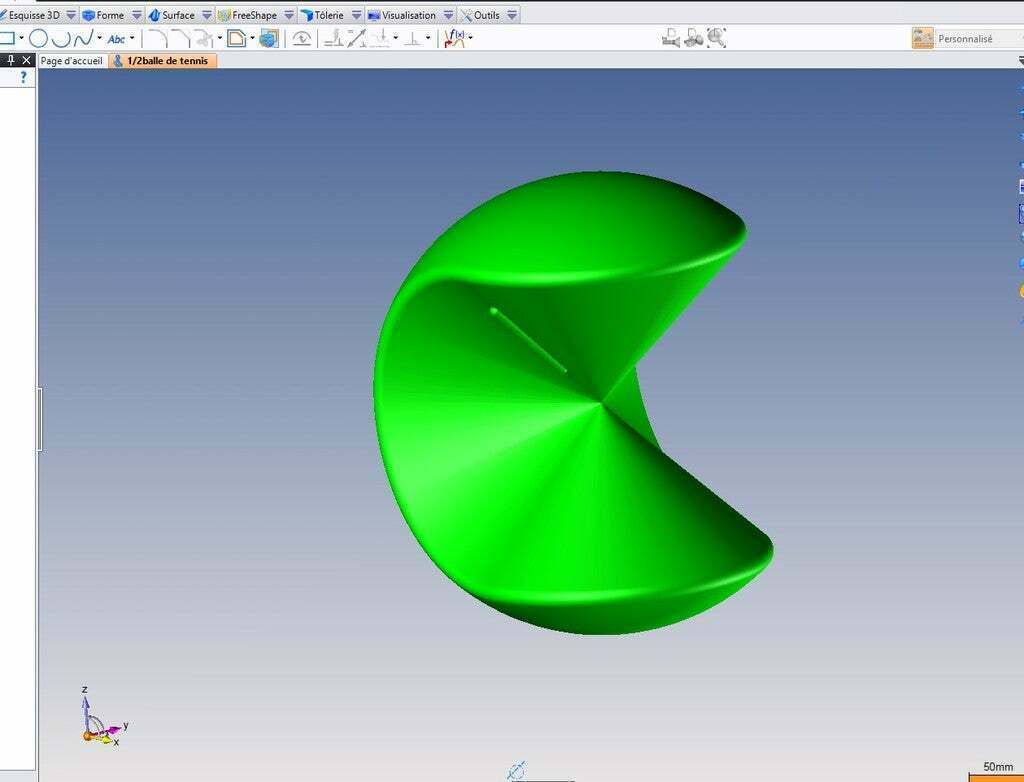Expand the Forme menu dropdown arrow
The image size is (1024, 782).
tap(136, 15)
